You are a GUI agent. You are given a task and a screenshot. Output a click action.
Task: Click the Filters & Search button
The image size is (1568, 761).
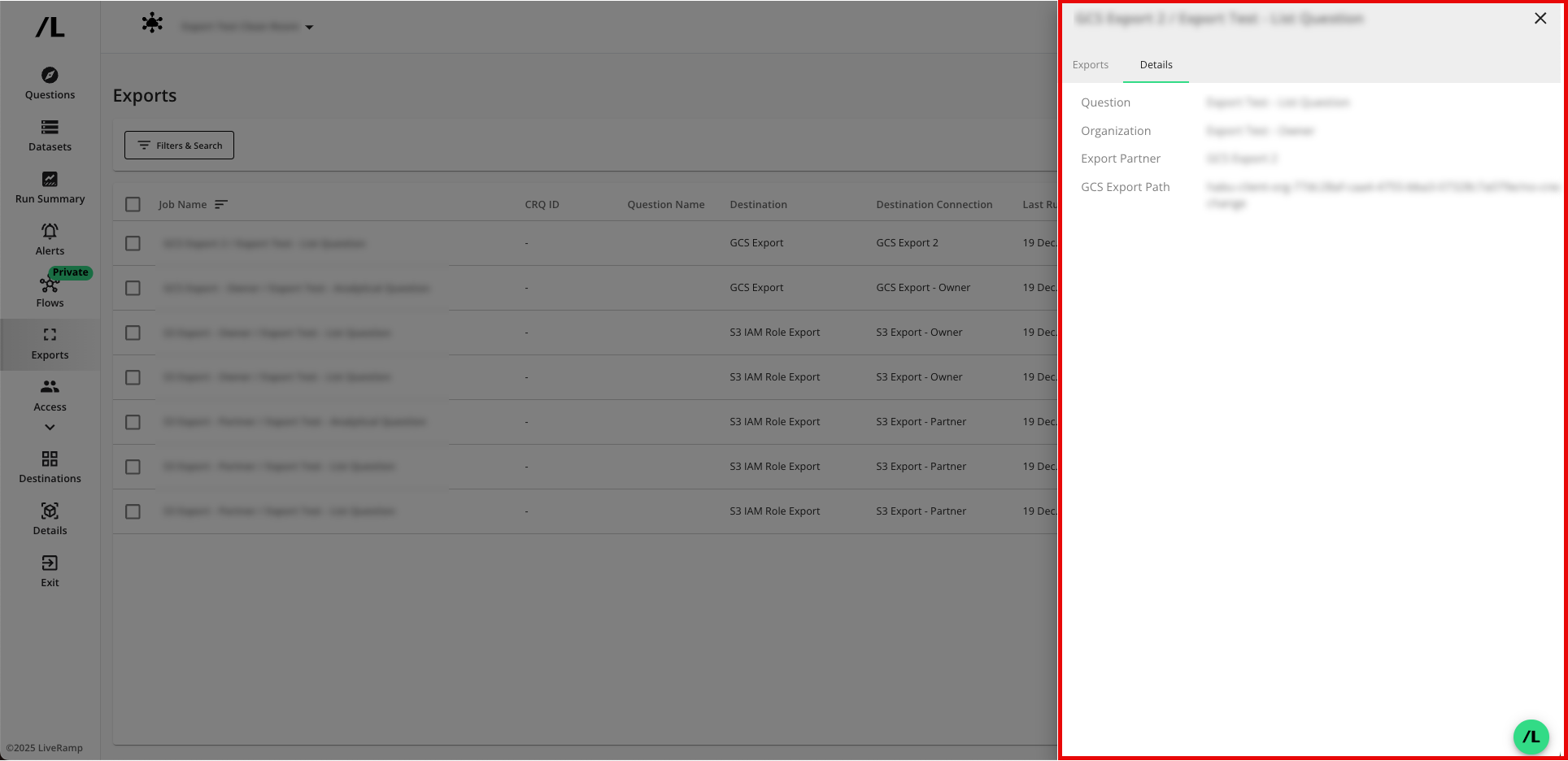click(179, 146)
